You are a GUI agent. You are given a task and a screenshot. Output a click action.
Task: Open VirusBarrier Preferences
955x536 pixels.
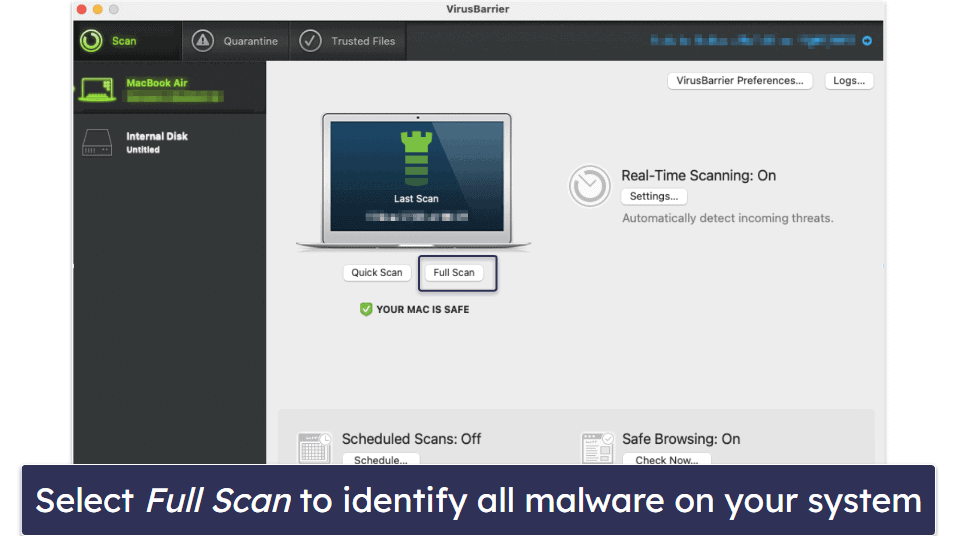pyautogui.click(x=739, y=80)
